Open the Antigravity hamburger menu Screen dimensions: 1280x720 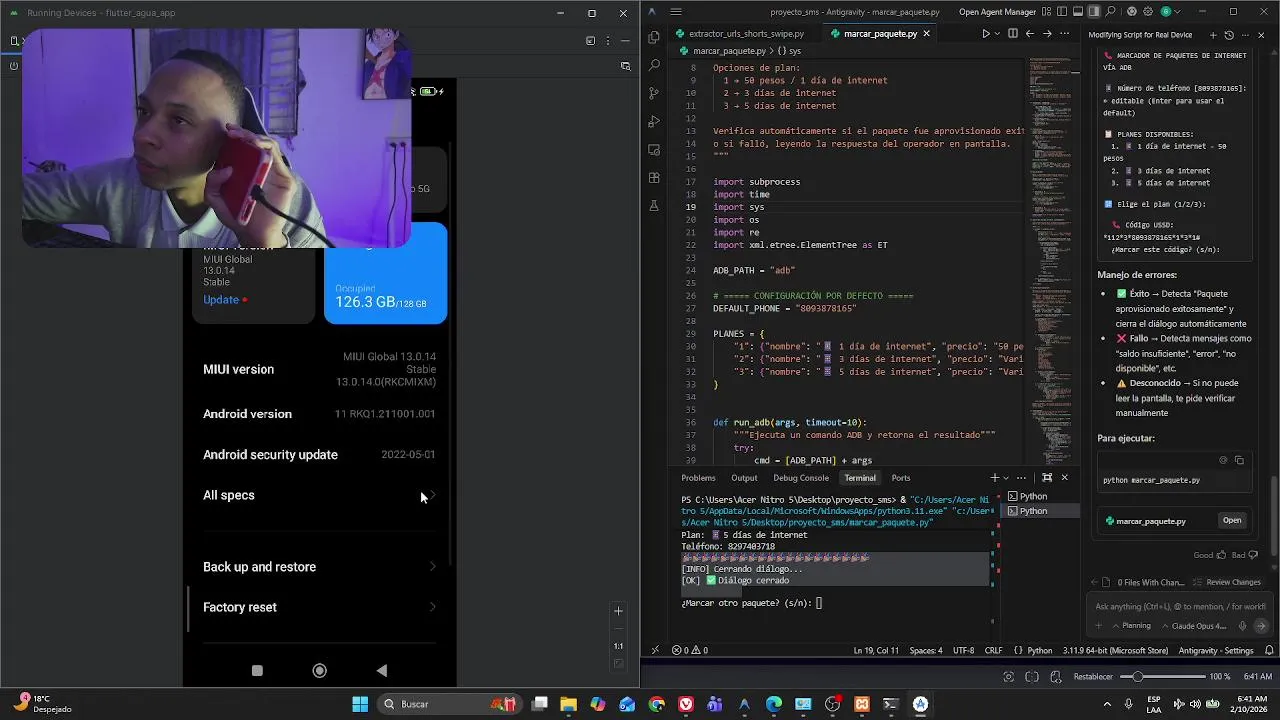(677, 12)
